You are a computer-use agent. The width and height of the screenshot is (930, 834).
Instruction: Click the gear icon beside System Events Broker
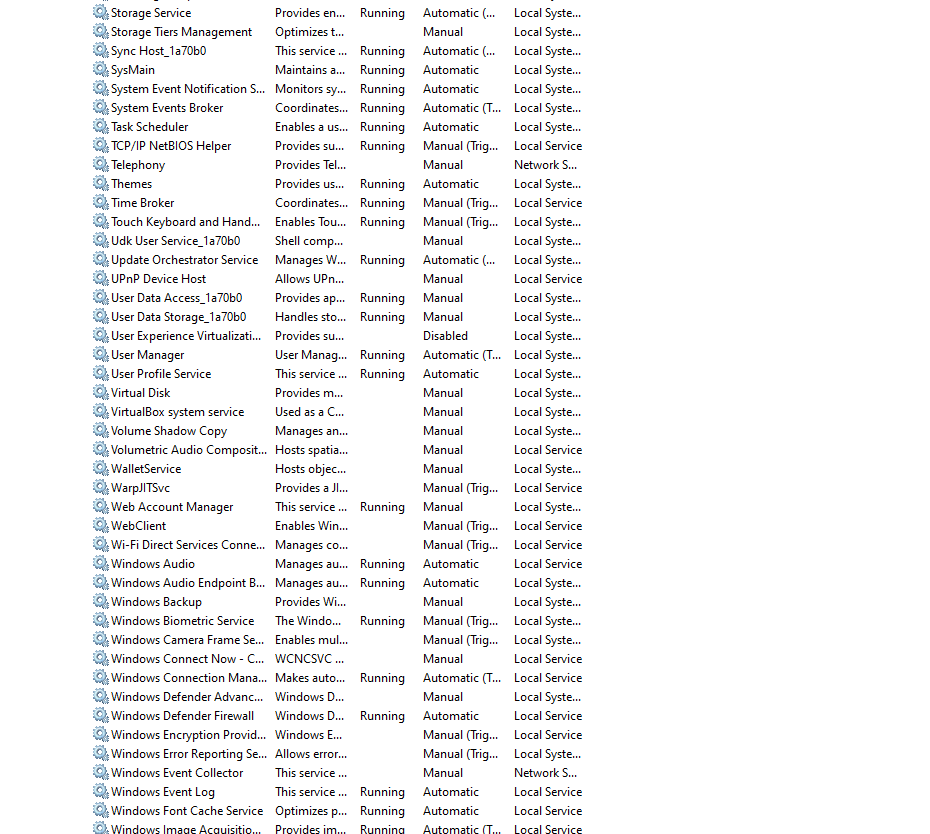[101, 107]
